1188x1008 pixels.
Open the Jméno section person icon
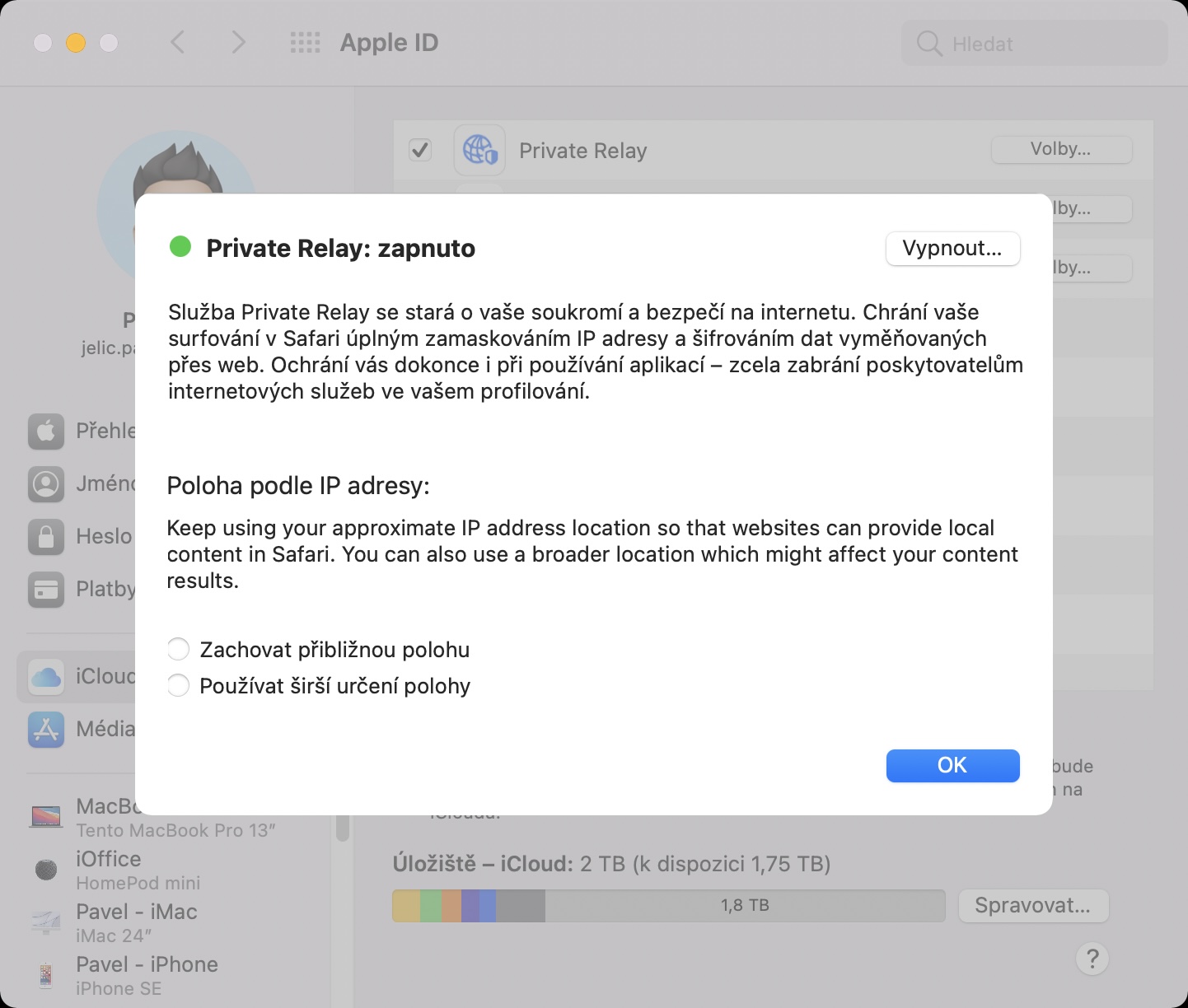(x=46, y=483)
